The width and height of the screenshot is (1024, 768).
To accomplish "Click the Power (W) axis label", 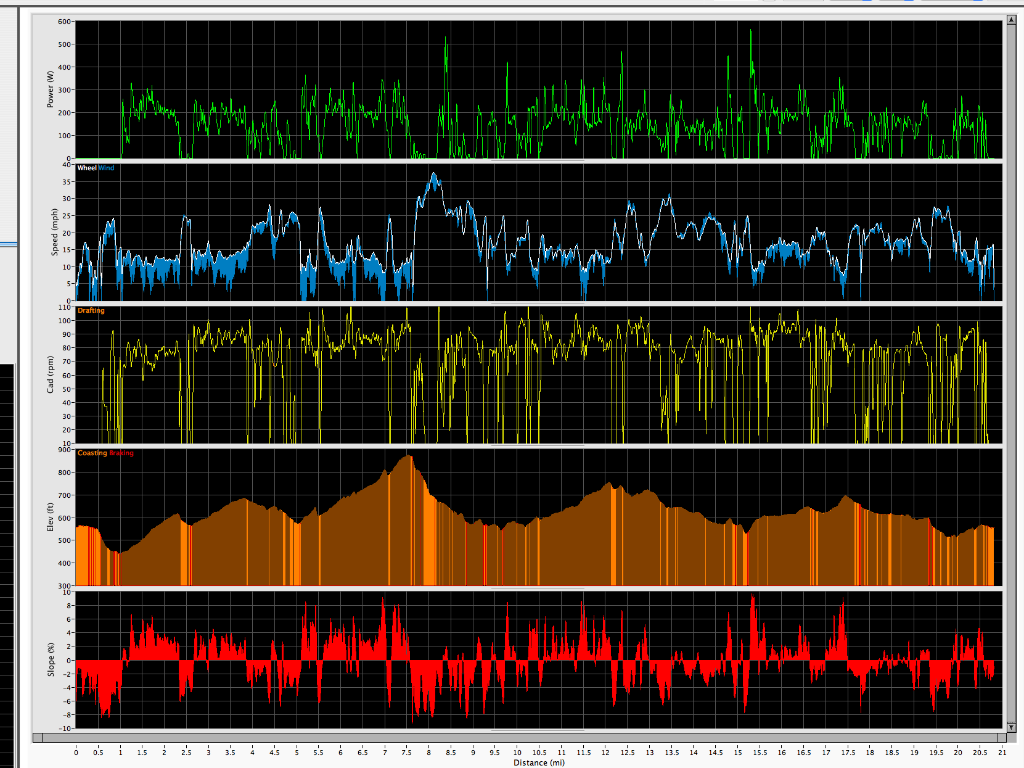I will (x=51, y=89).
